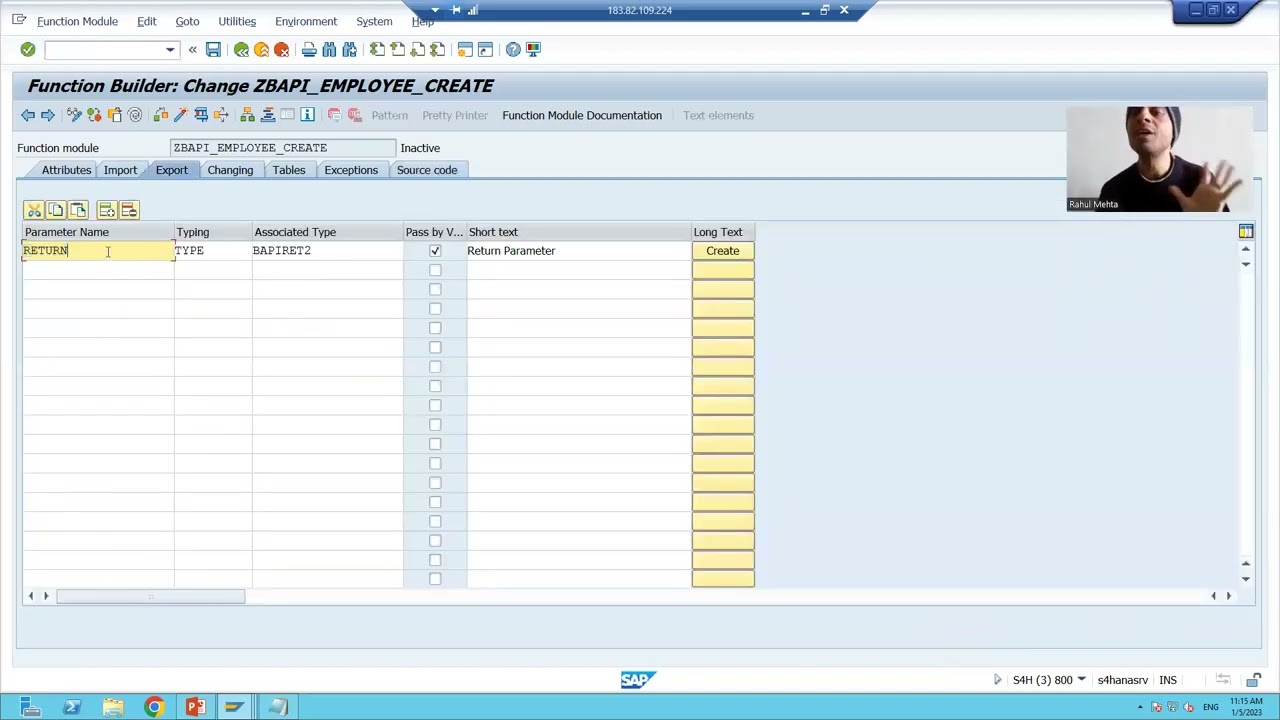Expand the remote session bar dropdown arrow
This screenshot has width=1280, height=720.
tap(435, 10)
